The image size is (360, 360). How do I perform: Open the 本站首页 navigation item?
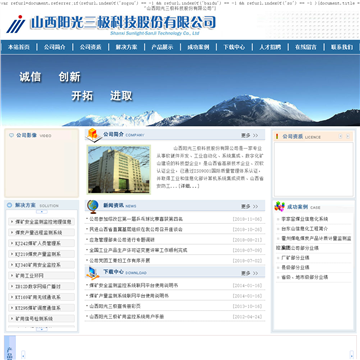(x=19, y=47)
